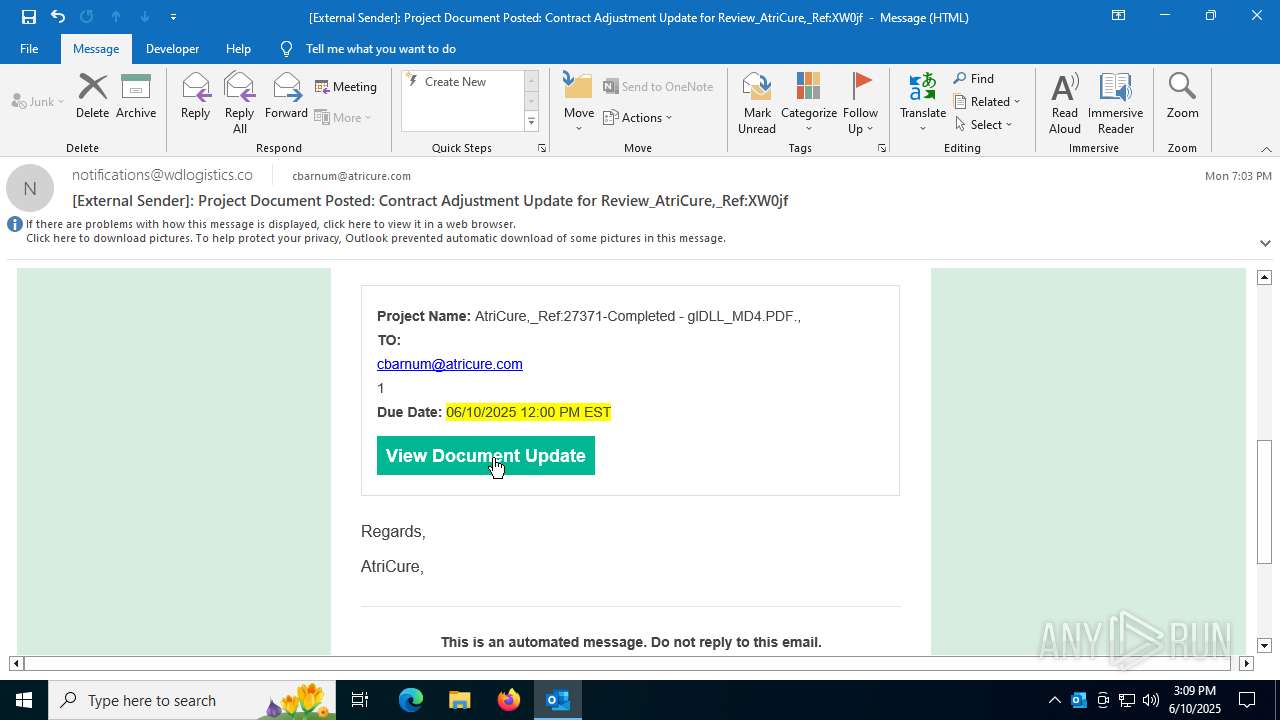1280x720 pixels.
Task: Mark the message as Unread
Action: click(757, 103)
